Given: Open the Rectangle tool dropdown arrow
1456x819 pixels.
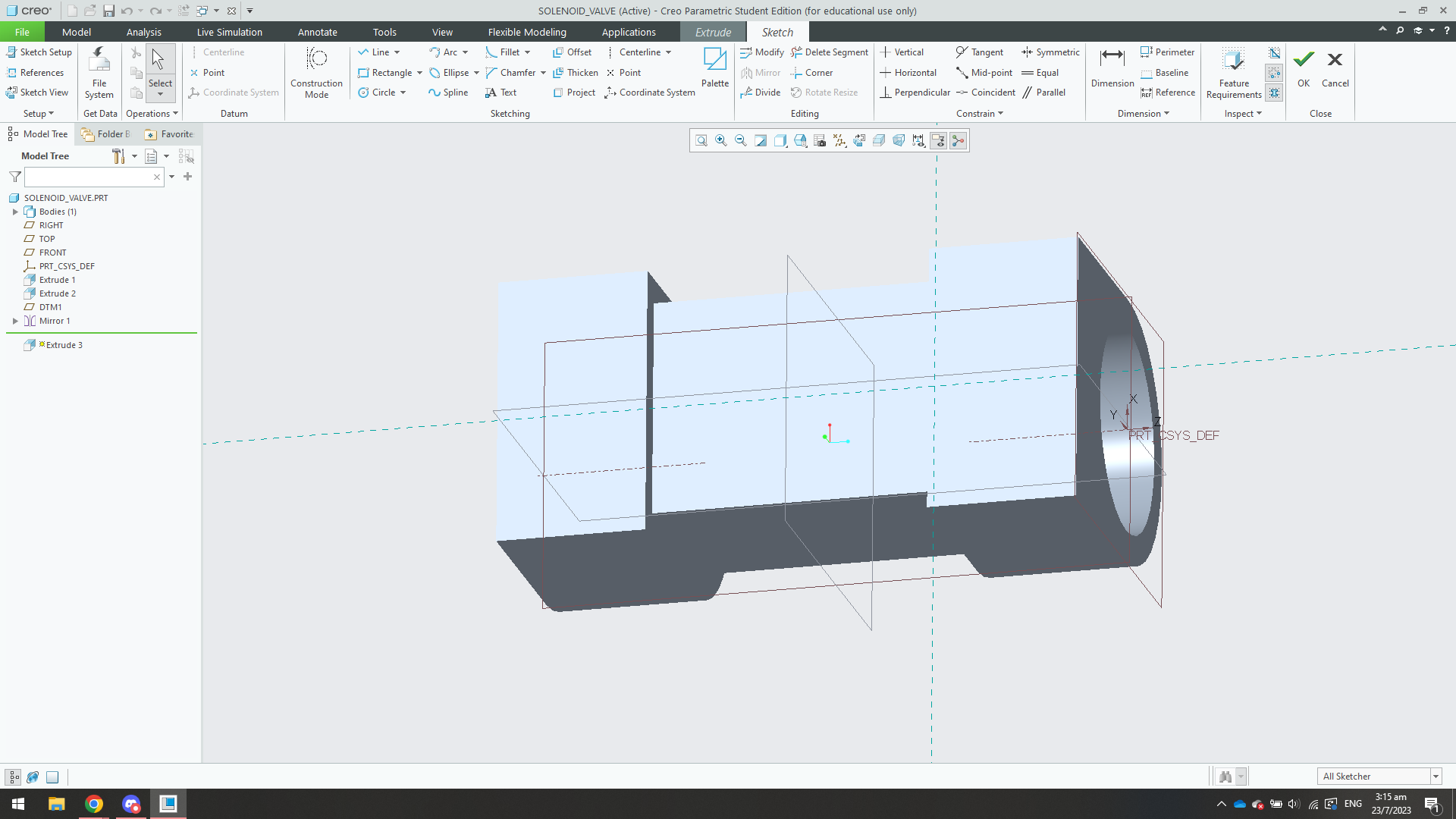Looking at the screenshot, I should click(x=419, y=73).
